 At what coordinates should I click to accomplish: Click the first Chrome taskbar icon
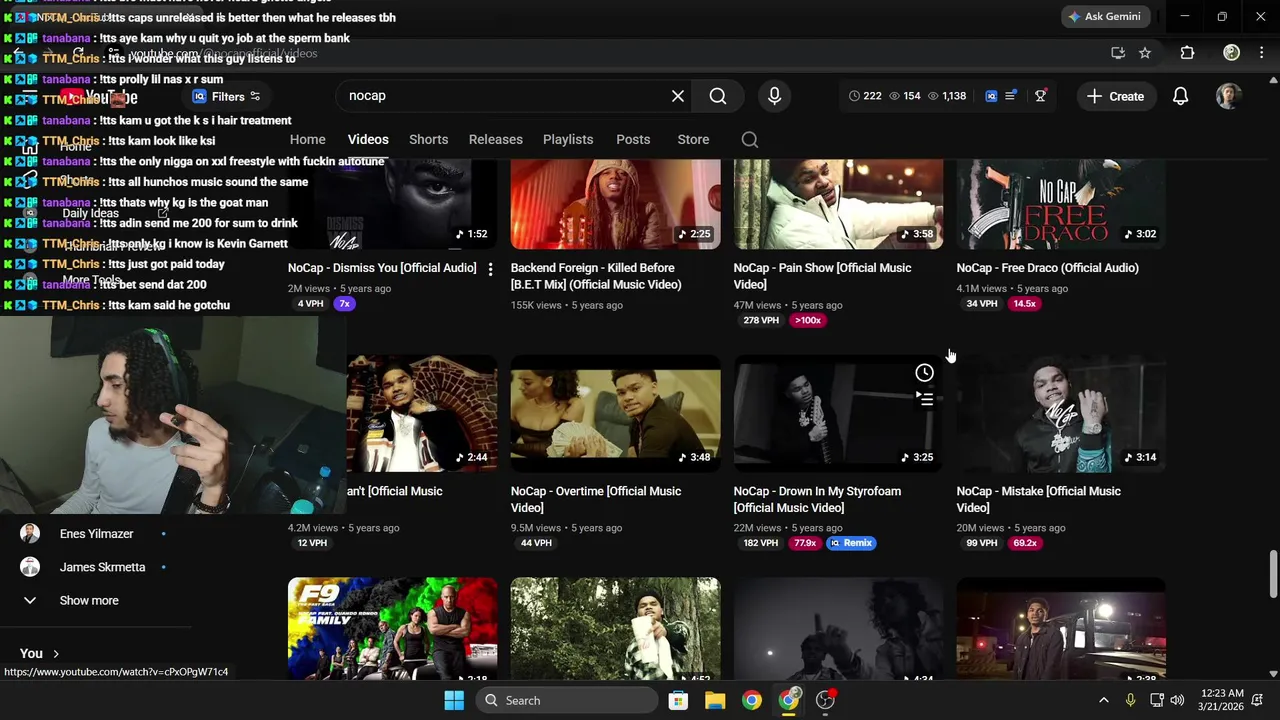pos(752,700)
